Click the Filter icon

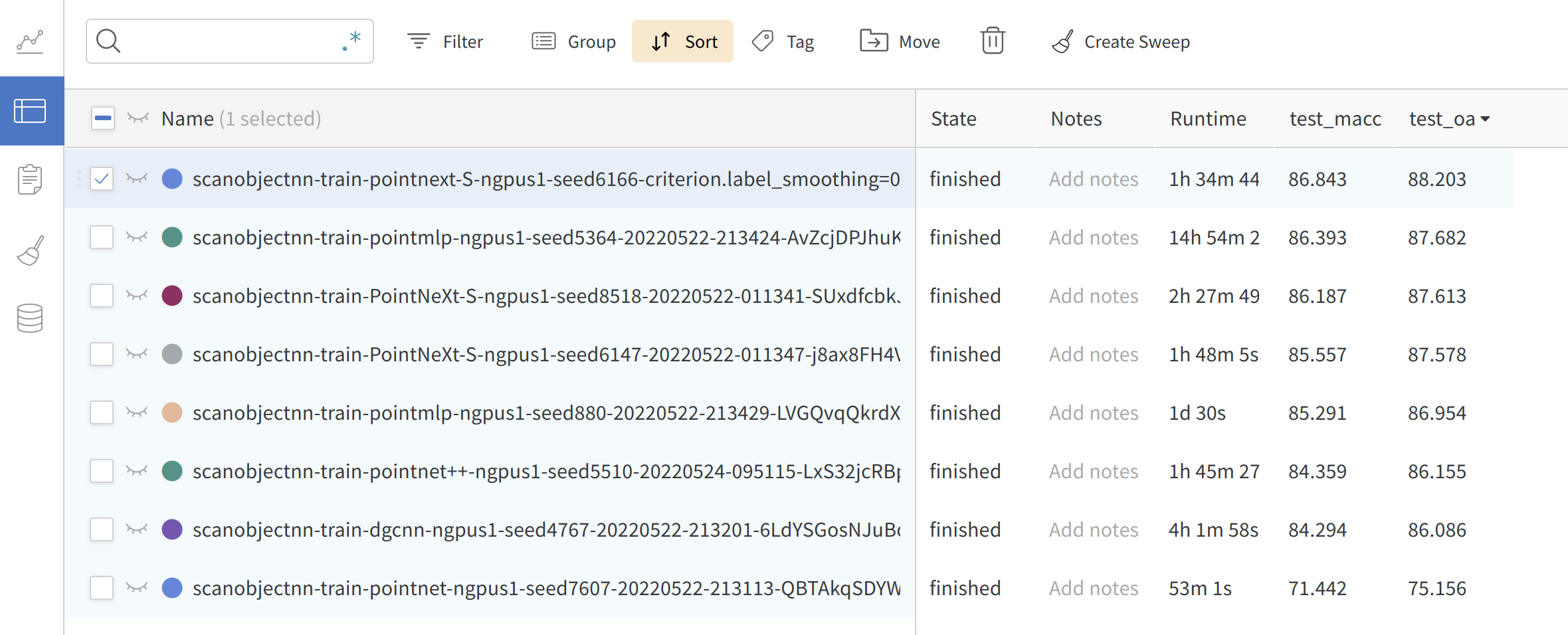click(x=418, y=41)
